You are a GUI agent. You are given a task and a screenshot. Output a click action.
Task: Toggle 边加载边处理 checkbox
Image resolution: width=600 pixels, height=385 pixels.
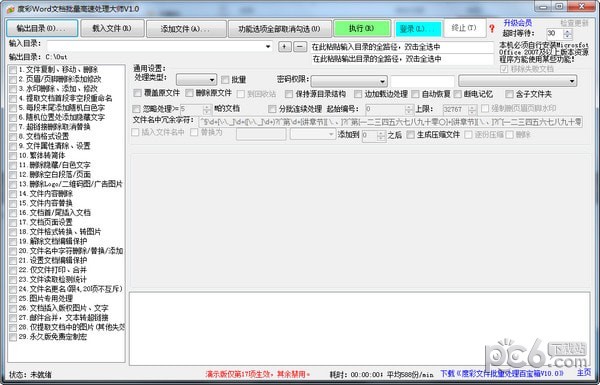pos(358,94)
